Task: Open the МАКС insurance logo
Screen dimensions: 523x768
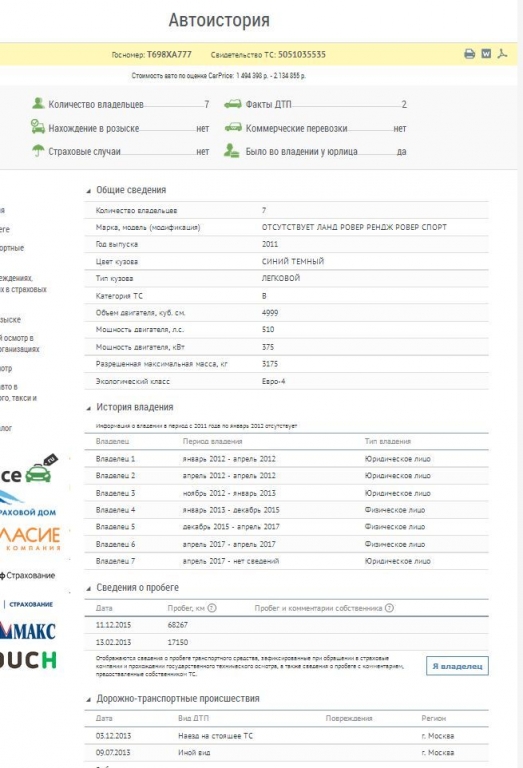Action: click(28, 630)
